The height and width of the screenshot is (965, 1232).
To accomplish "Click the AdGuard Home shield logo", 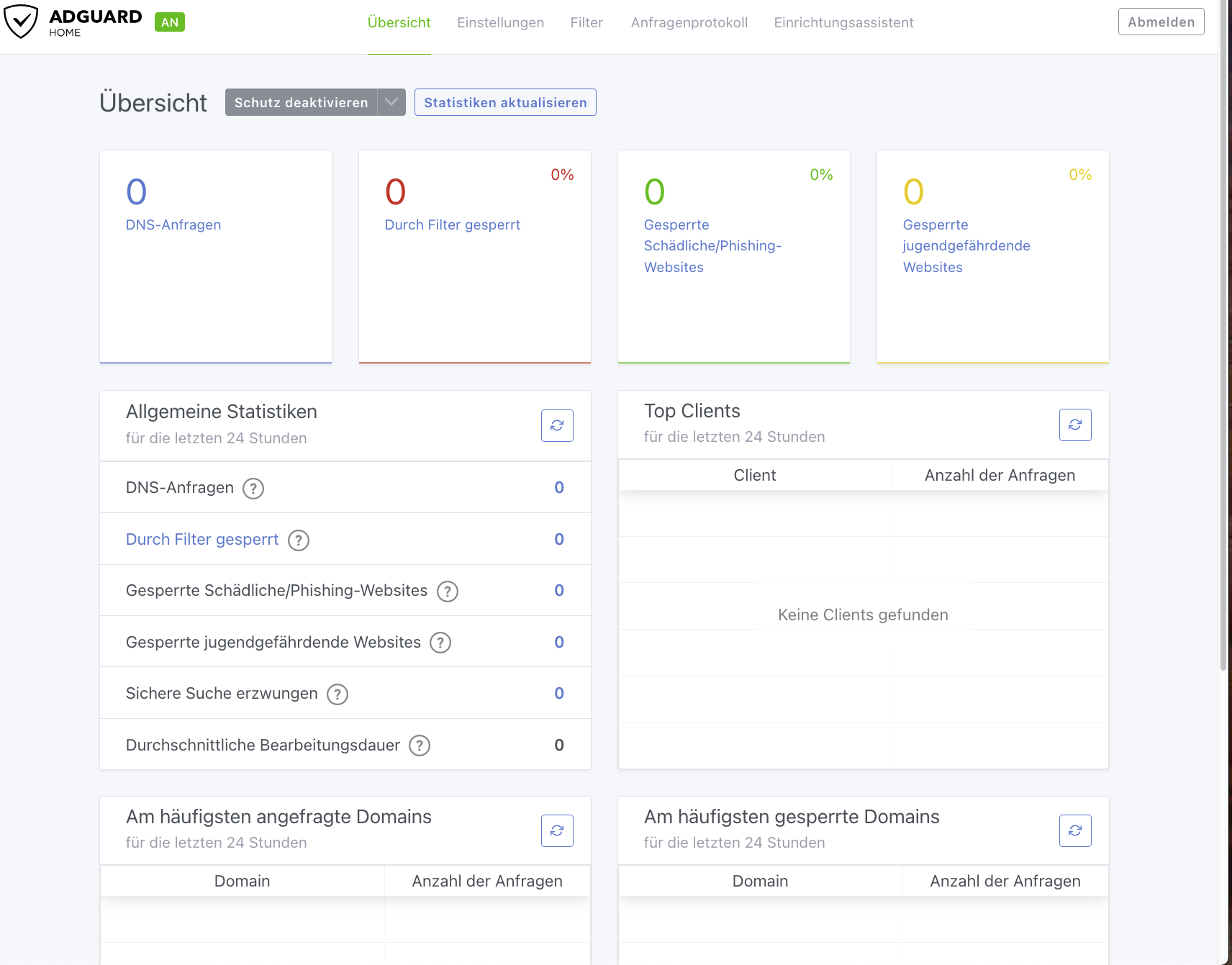I will 22,22.
